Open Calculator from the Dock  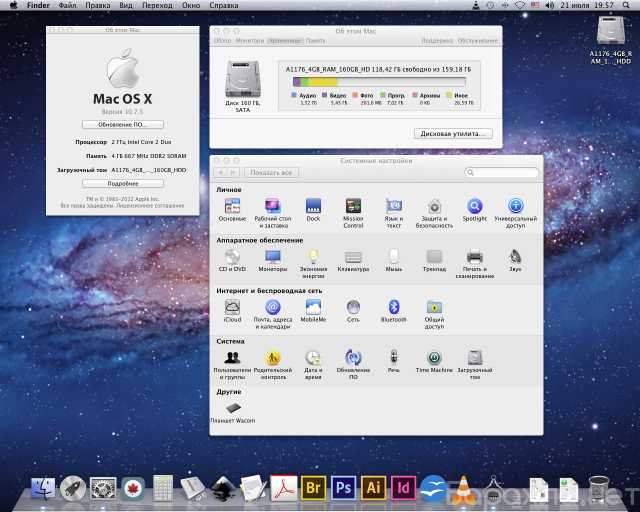(163, 488)
